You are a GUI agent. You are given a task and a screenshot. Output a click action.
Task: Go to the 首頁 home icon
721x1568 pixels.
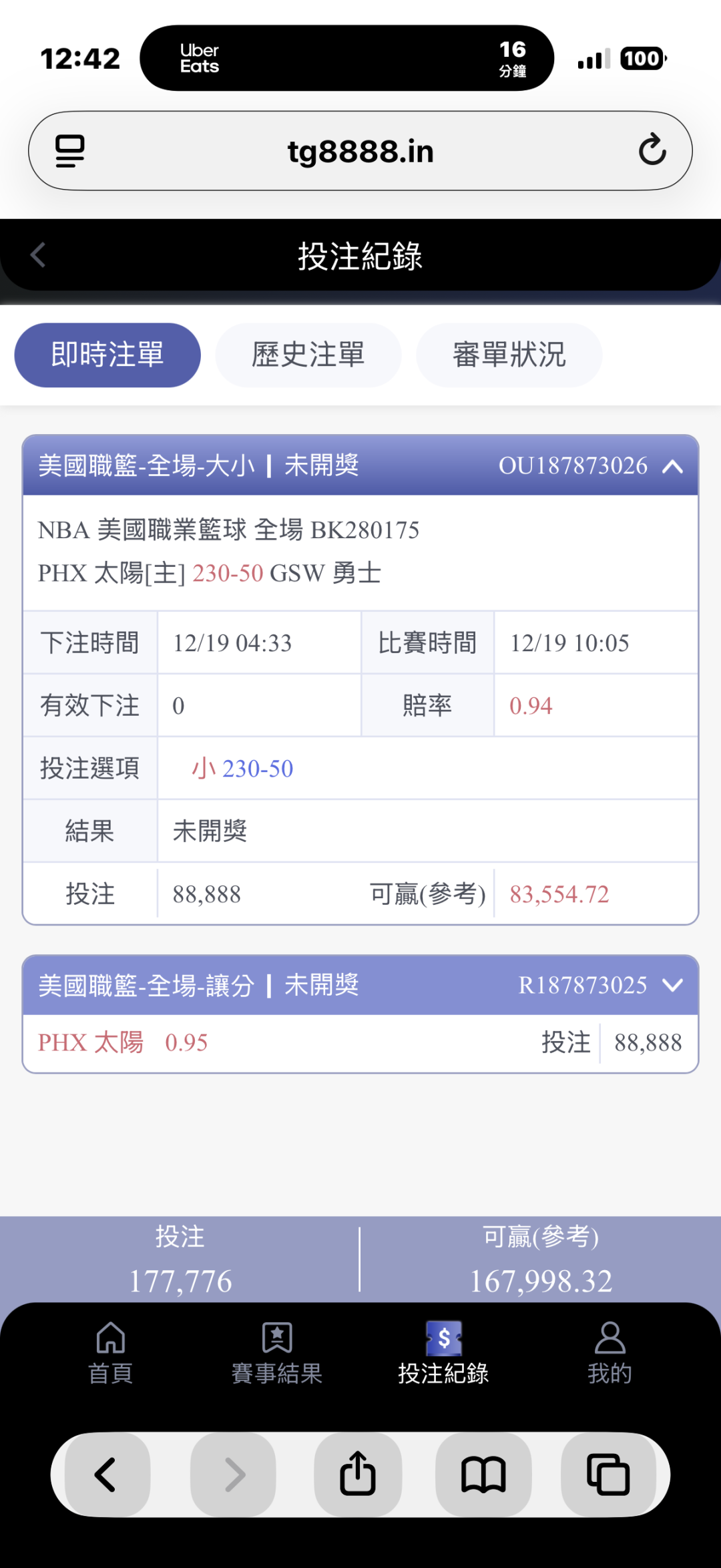tap(111, 1354)
